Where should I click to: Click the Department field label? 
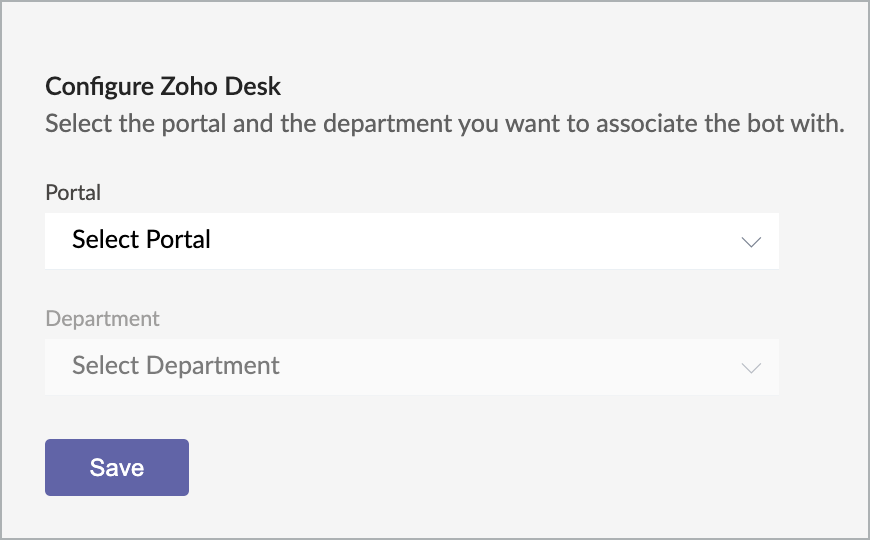point(102,319)
